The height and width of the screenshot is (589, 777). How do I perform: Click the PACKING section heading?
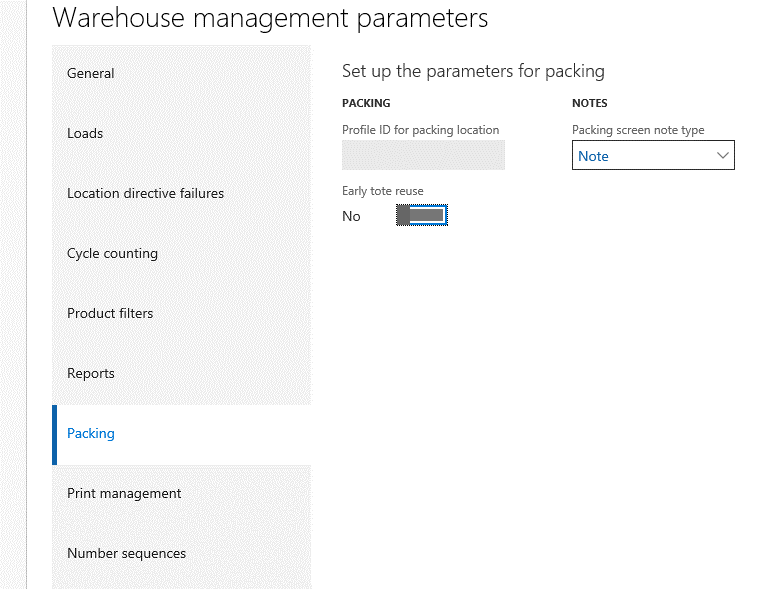[x=366, y=103]
